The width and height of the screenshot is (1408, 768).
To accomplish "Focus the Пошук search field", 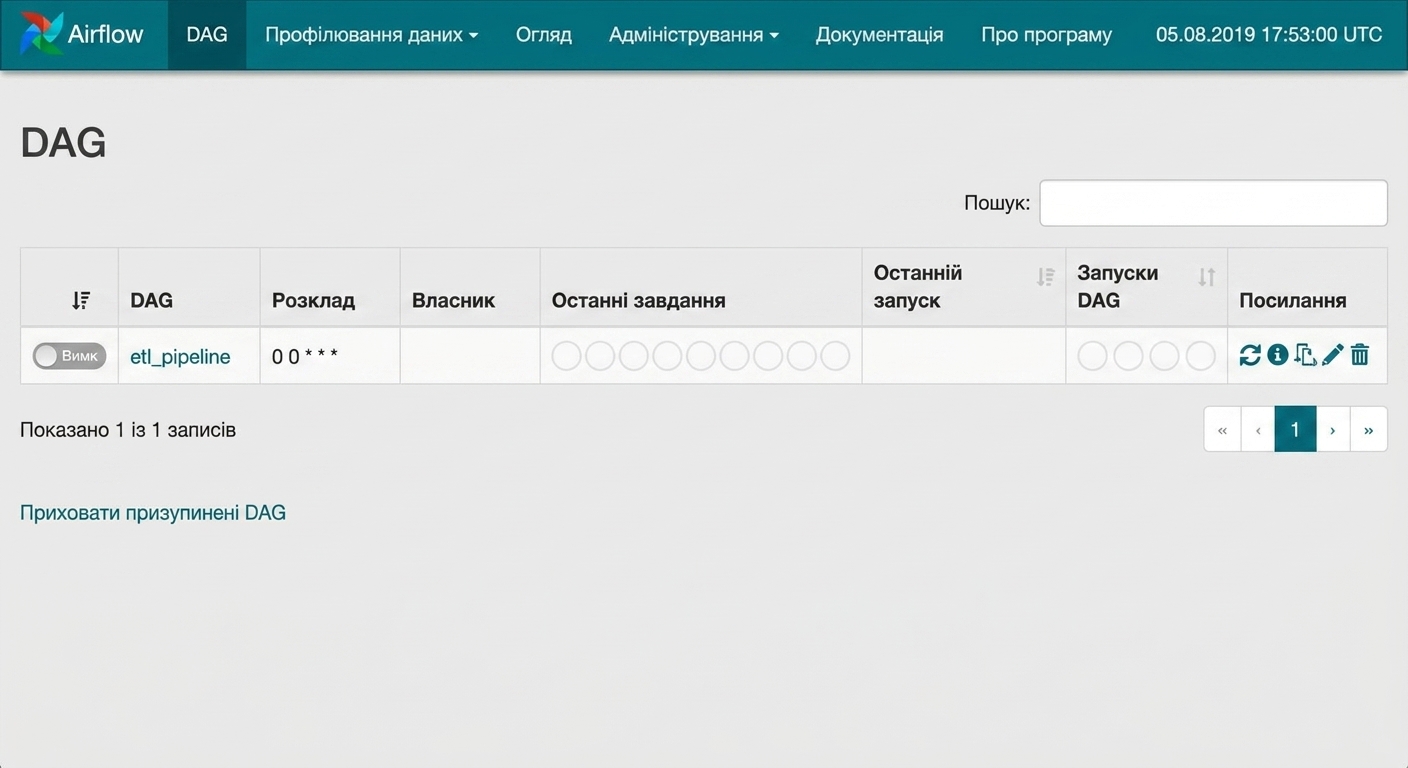I will [1213, 203].
